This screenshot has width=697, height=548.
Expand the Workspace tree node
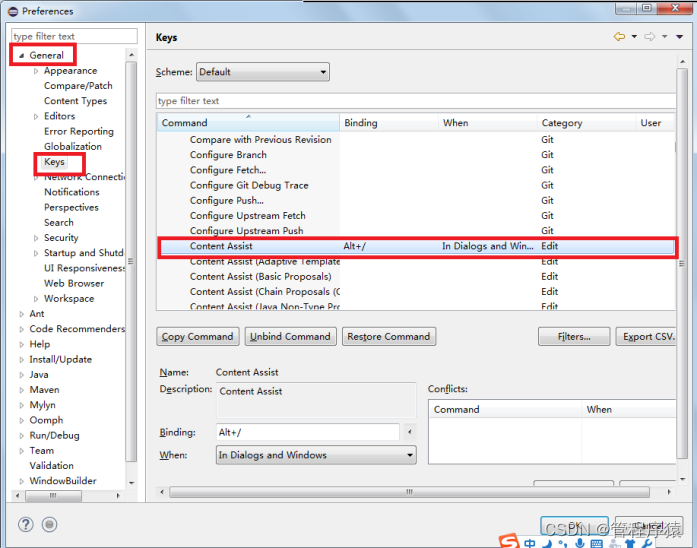pyautogui.click(x=36, y=299)
